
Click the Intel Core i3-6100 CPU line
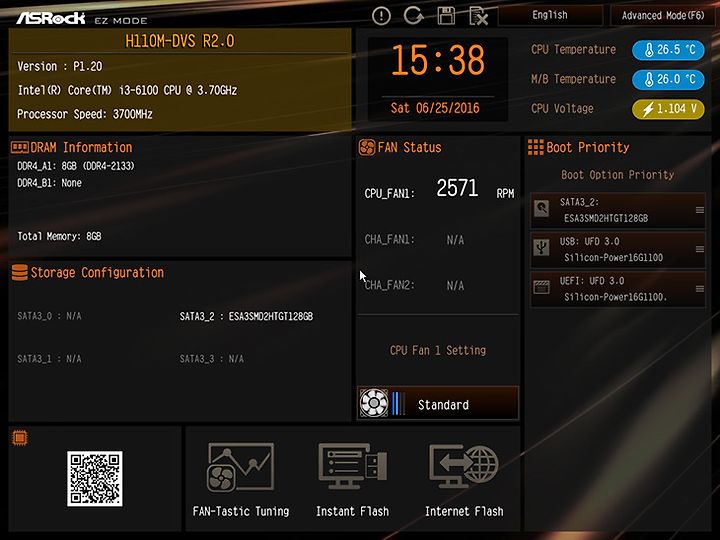(127, 90)
